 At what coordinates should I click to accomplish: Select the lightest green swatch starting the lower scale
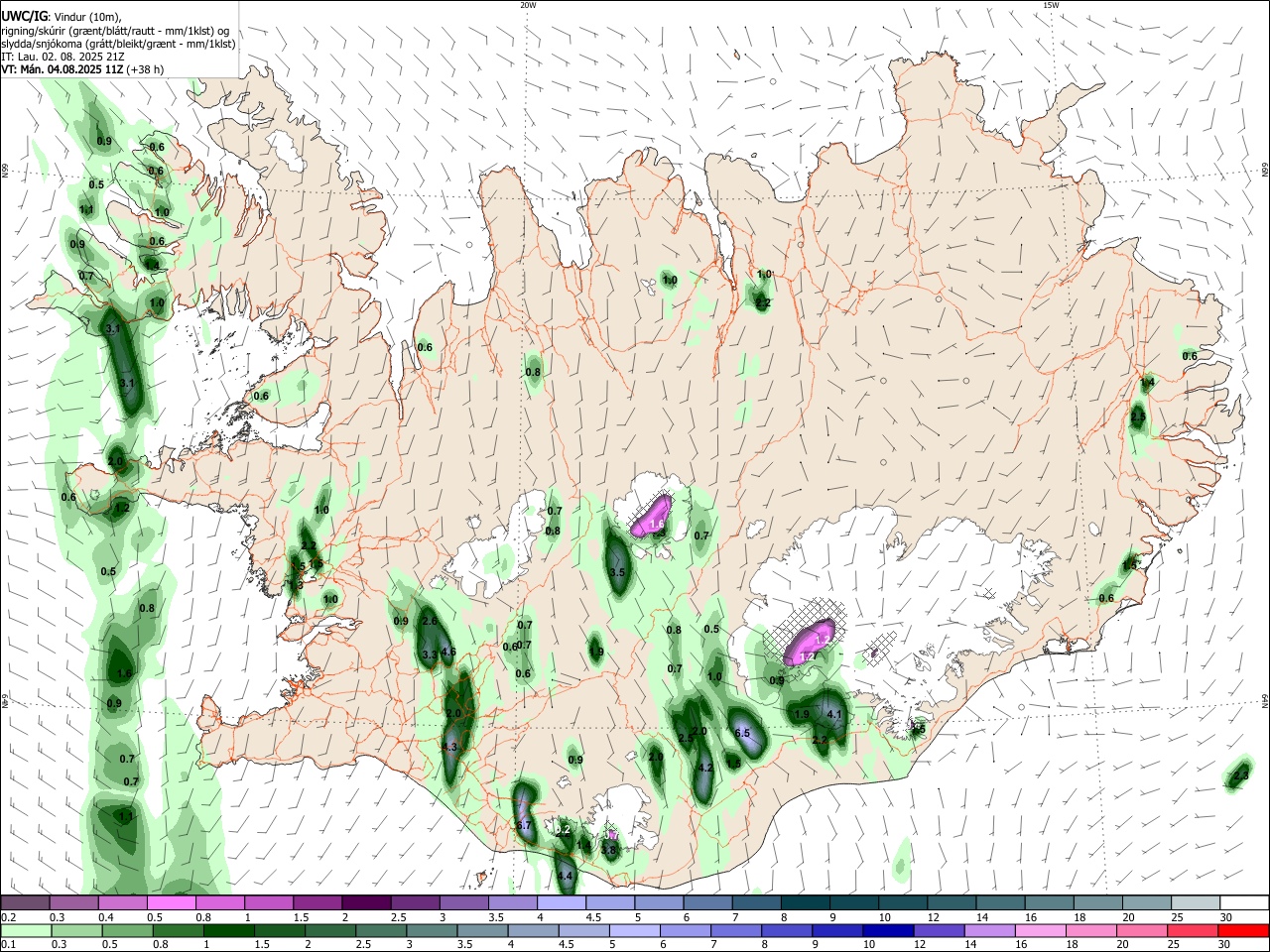tap(26, 930)
